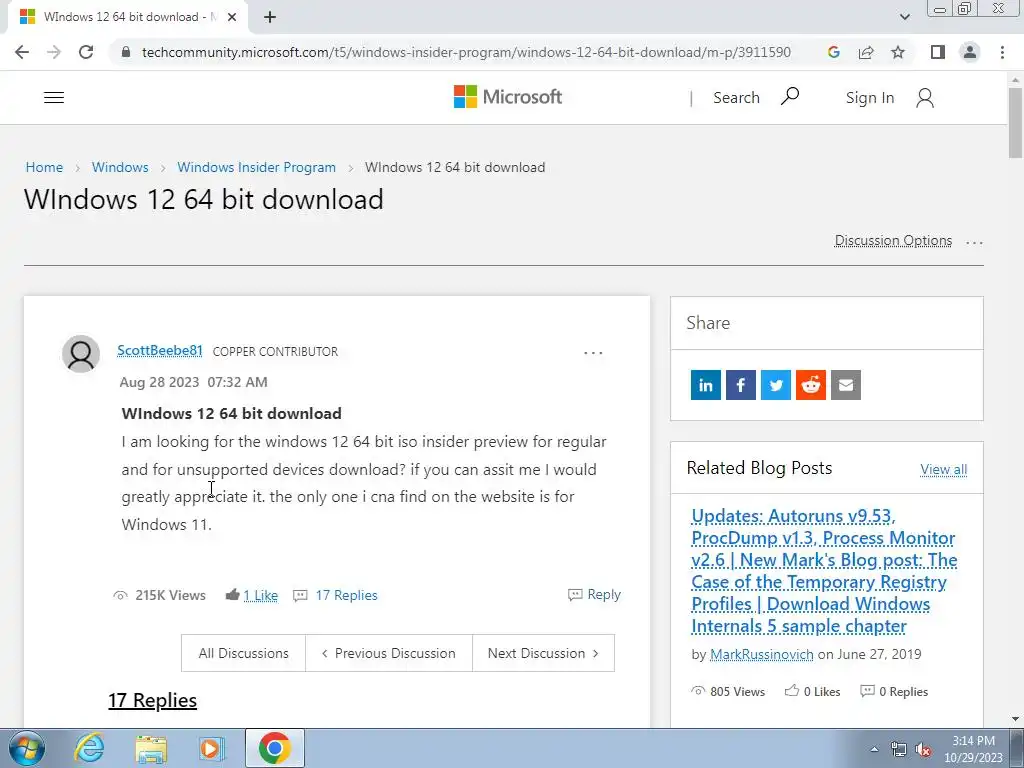Open MarkRussinovich author link
The width and height of the screenshot is (1024, 768).
point(761,654)
